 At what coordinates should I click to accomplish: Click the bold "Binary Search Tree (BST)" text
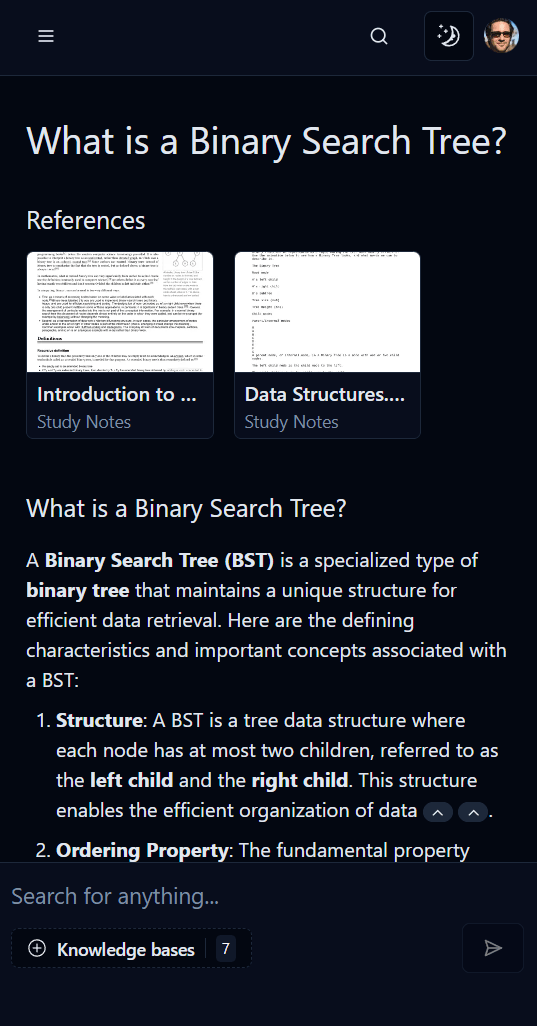click(x=160, y=561)
